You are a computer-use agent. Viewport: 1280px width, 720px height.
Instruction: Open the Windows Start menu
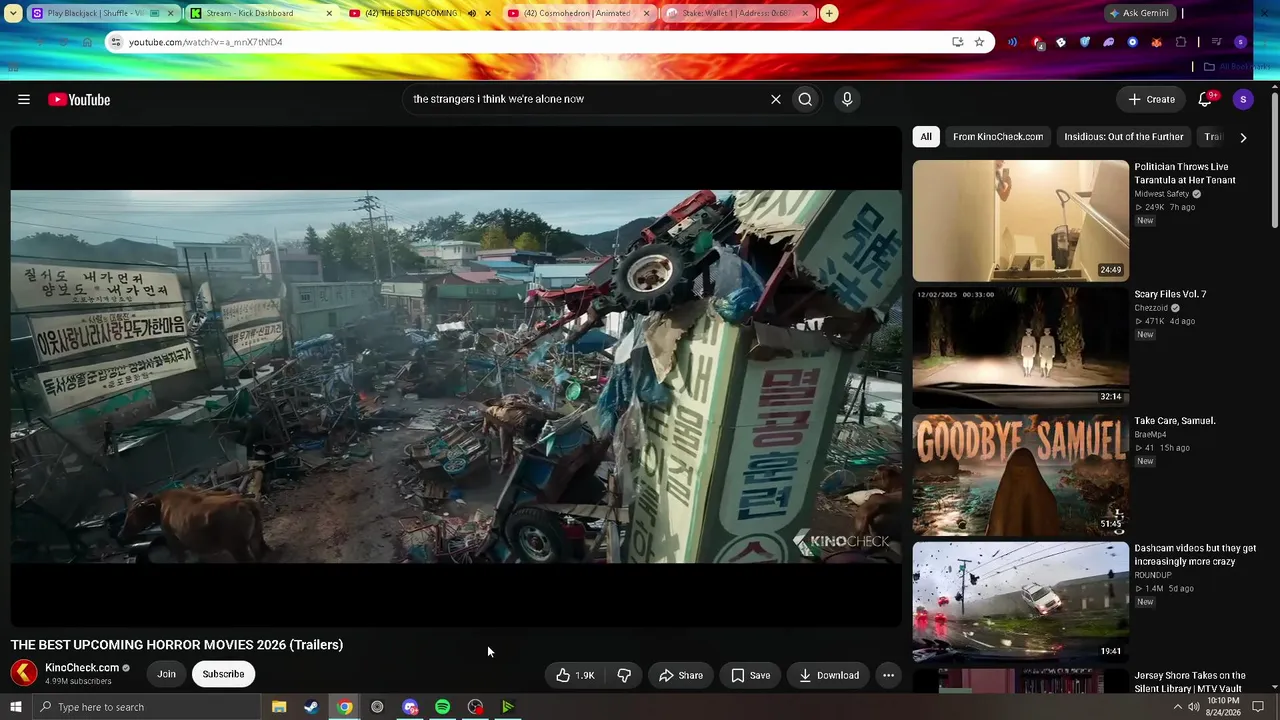[16, 707]
